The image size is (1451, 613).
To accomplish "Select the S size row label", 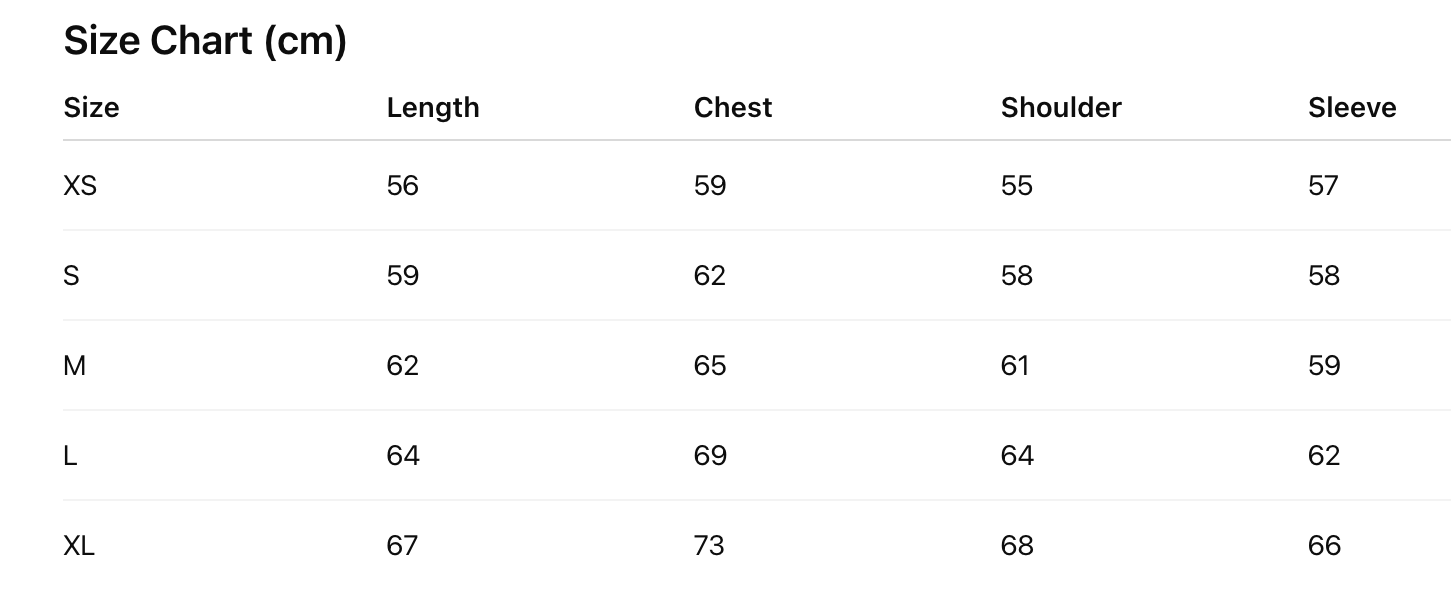I will tap(71, 276).
